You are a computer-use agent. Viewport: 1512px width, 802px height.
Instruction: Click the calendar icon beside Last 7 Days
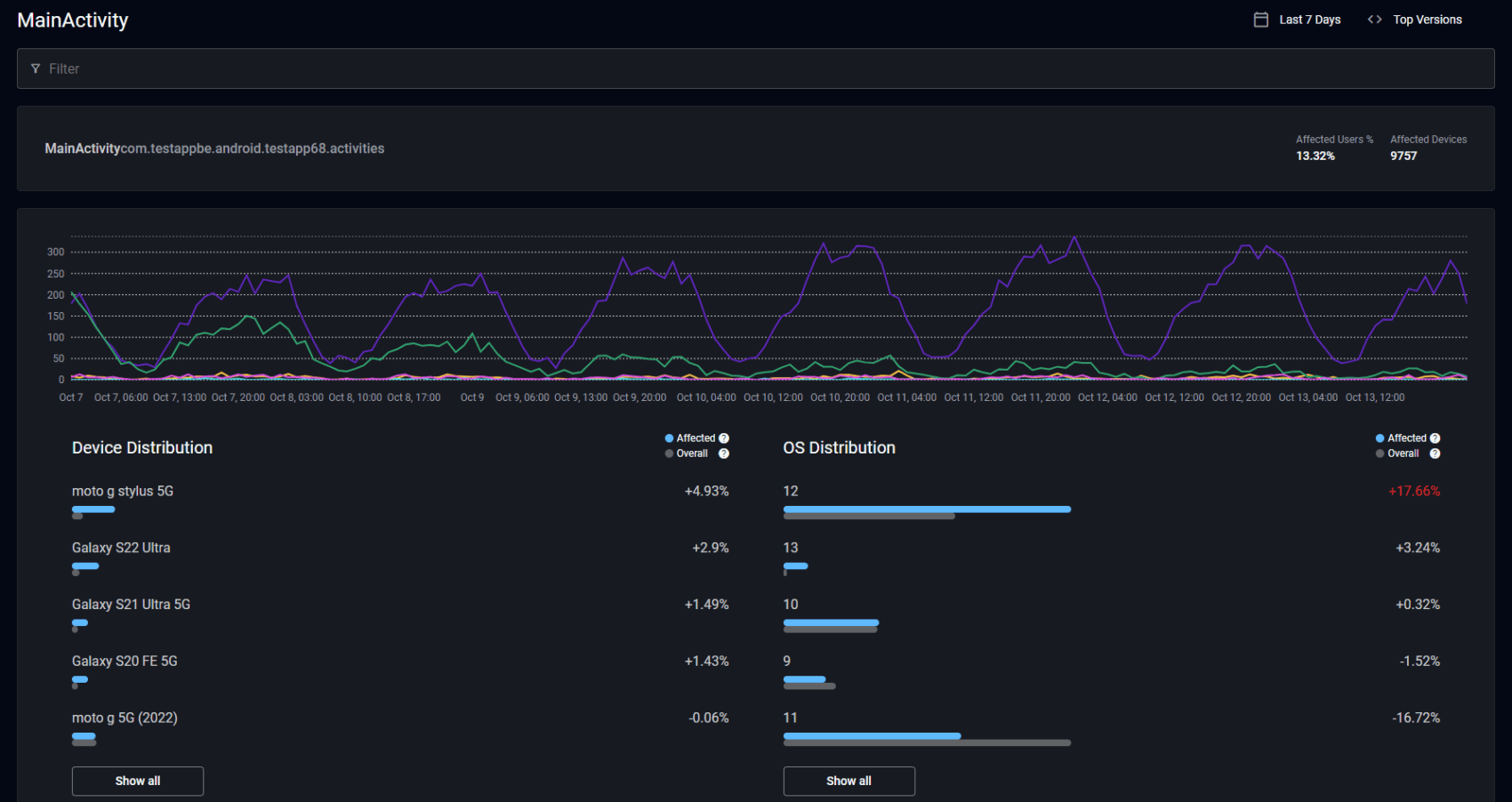click(x=1260, y=19)
